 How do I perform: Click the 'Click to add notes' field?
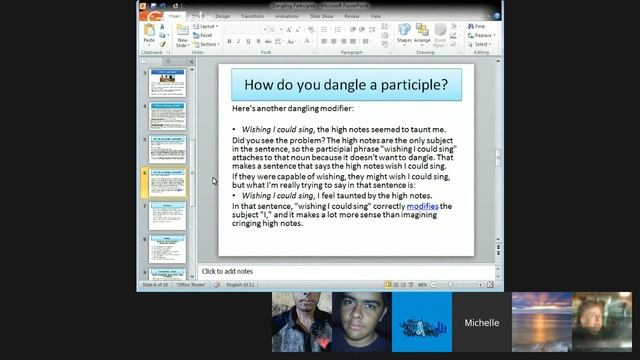pyautogui.click(x=346, y=271)
